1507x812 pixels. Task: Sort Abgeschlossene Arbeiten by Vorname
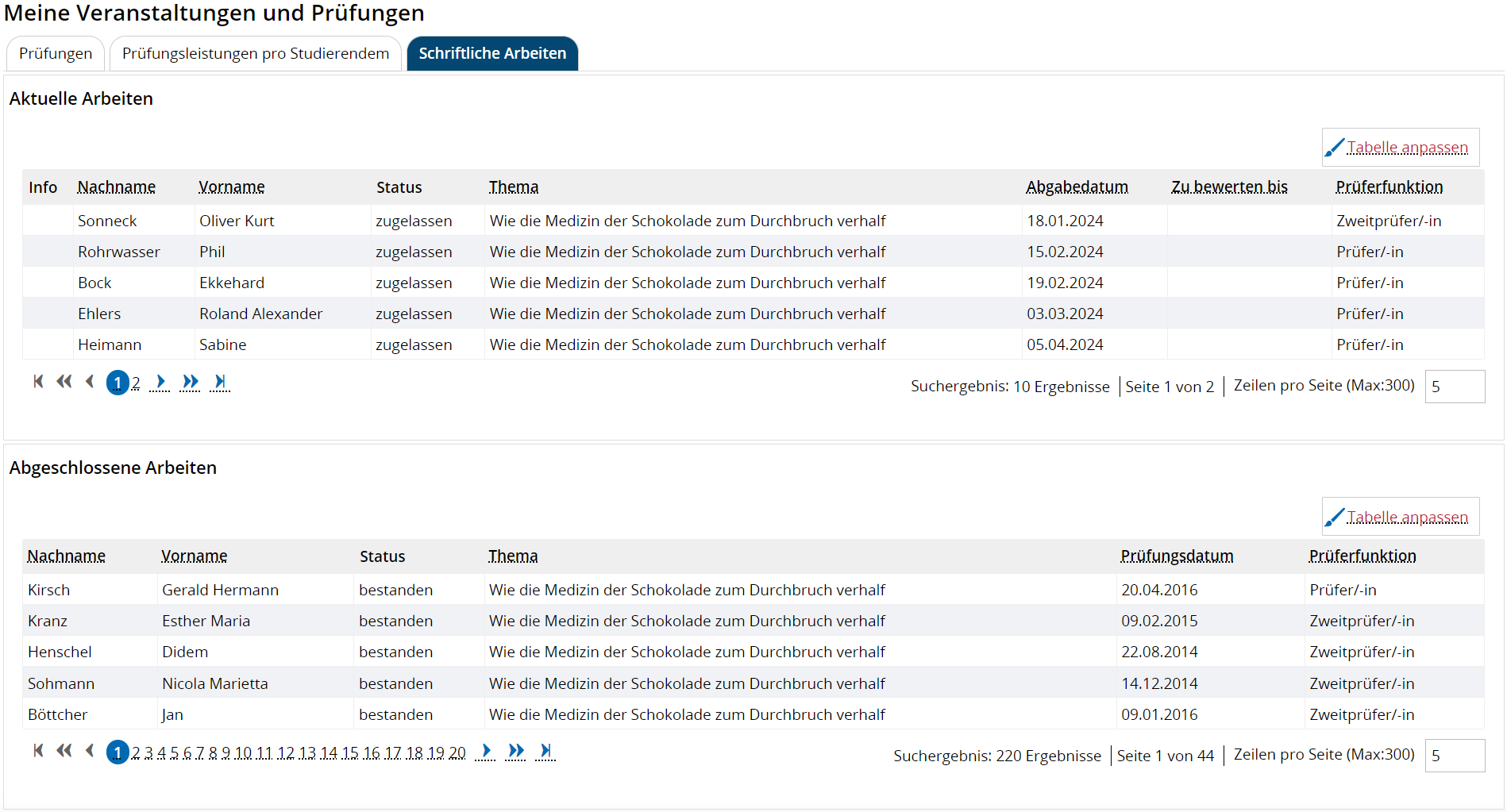195,556
